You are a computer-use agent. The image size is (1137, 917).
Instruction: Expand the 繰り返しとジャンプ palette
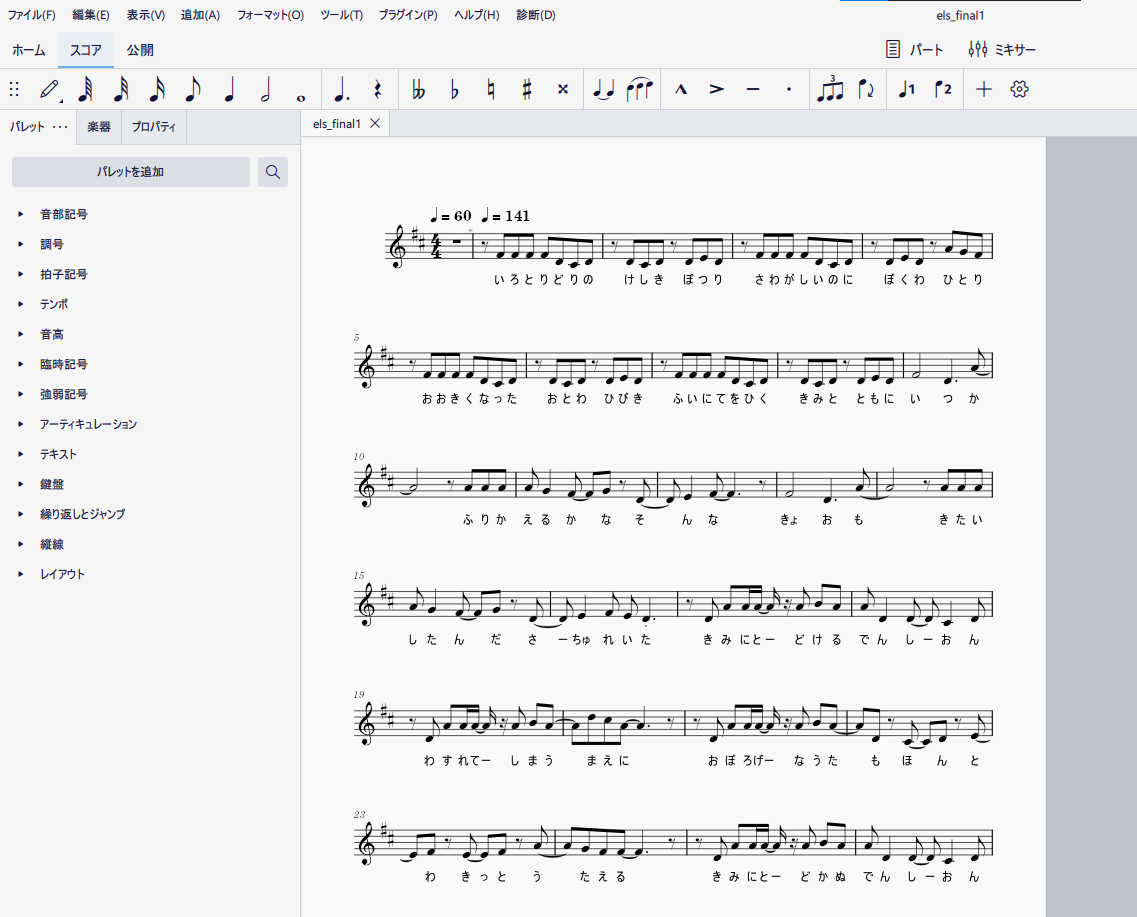(x=20, y=514)
